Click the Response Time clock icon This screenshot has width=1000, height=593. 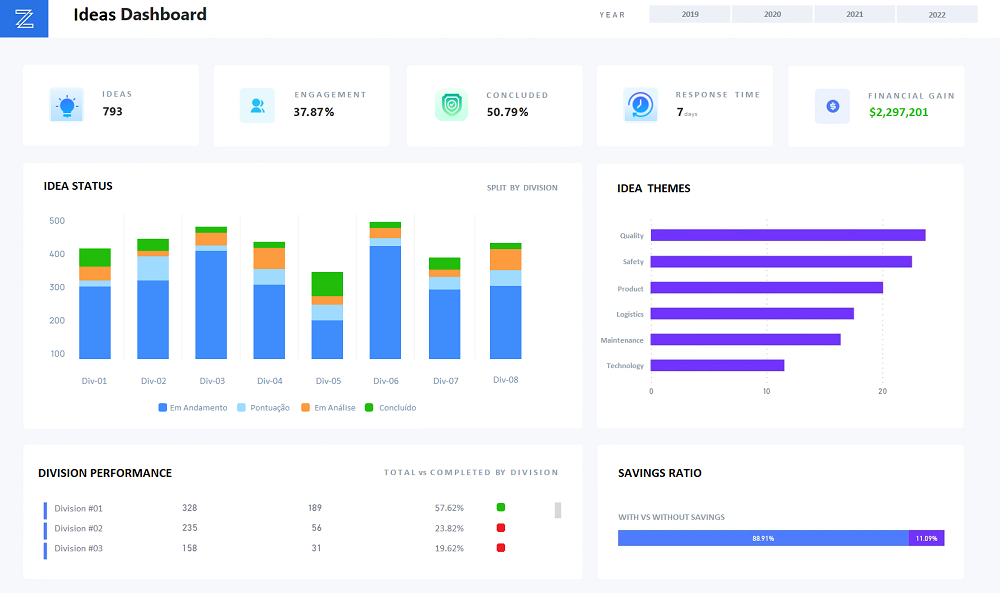click(640, 105)
